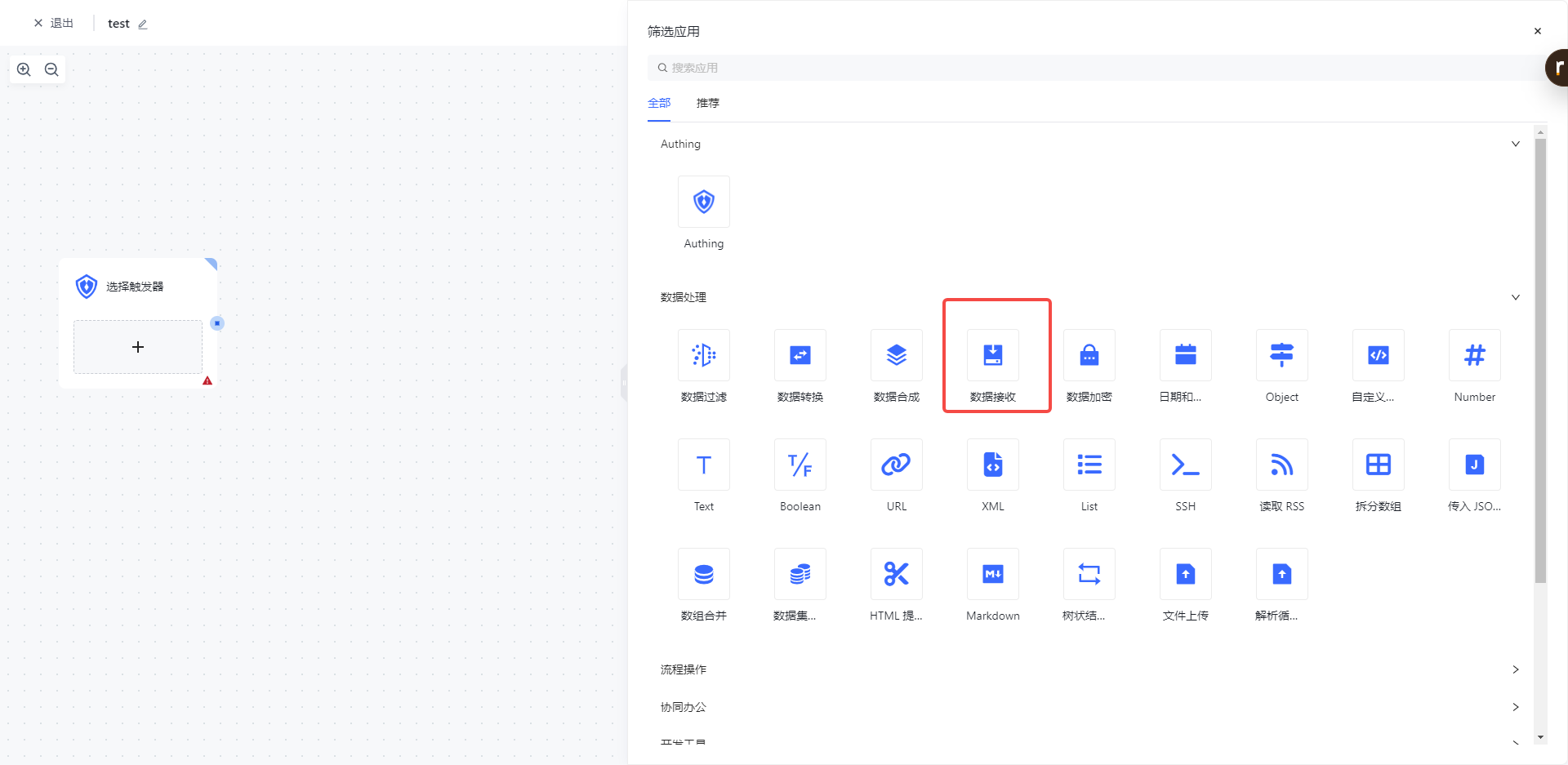The image size is (1568, 765).
Task: Switch to the 推荐 tab
Action: coord(707,103)
